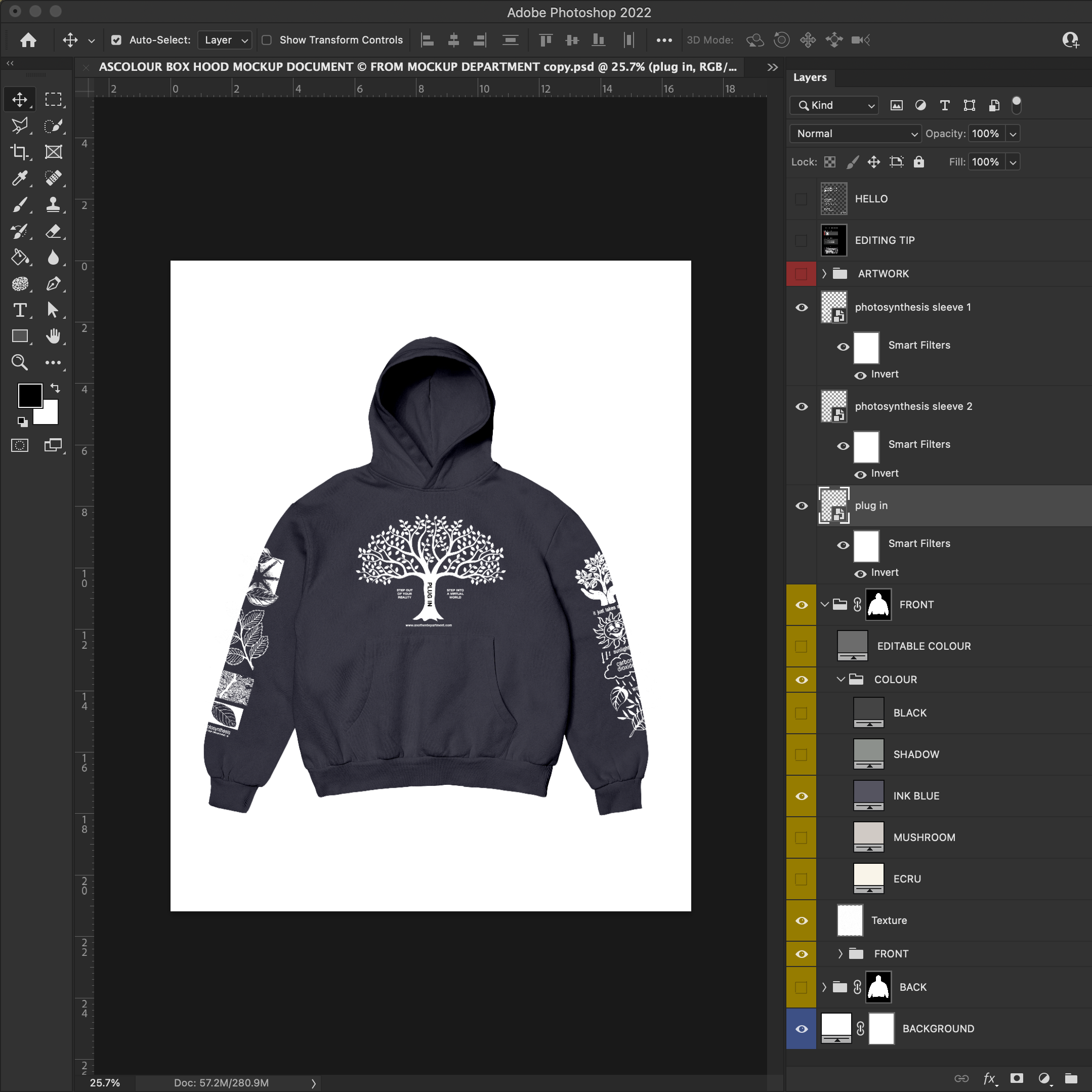
Task: Select the Eyedropper tool
Action: [x=20, y=178]
